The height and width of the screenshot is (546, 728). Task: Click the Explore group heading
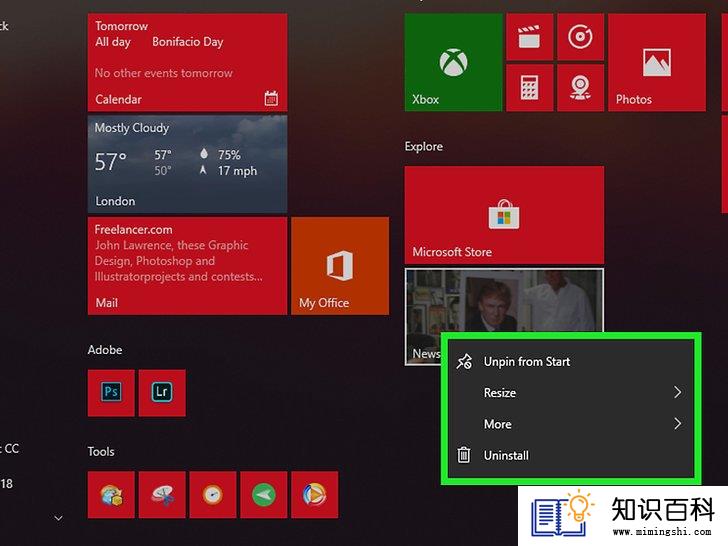click(x=423, y=147)
